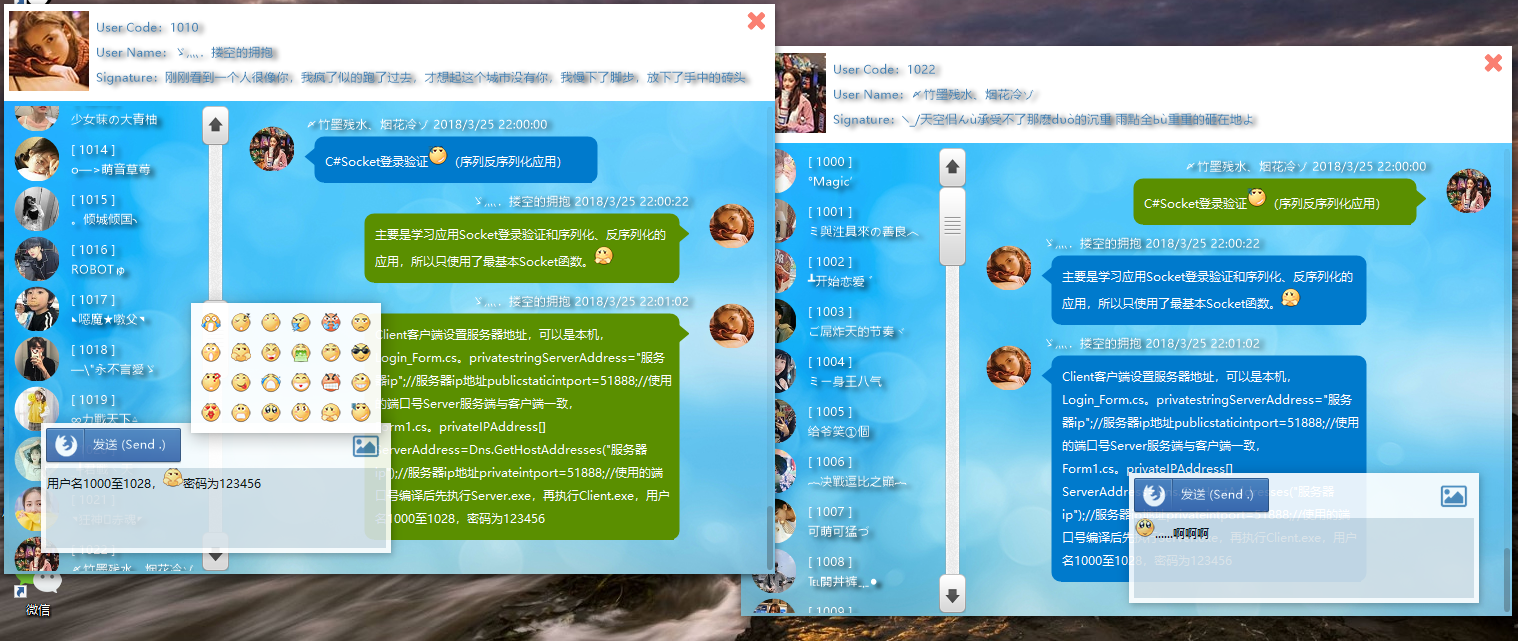This screenshot has height=641, width=1518.
Task: Select contact [ 1002 ] 开始恋爱 in the right window
Action: point(855,272)
